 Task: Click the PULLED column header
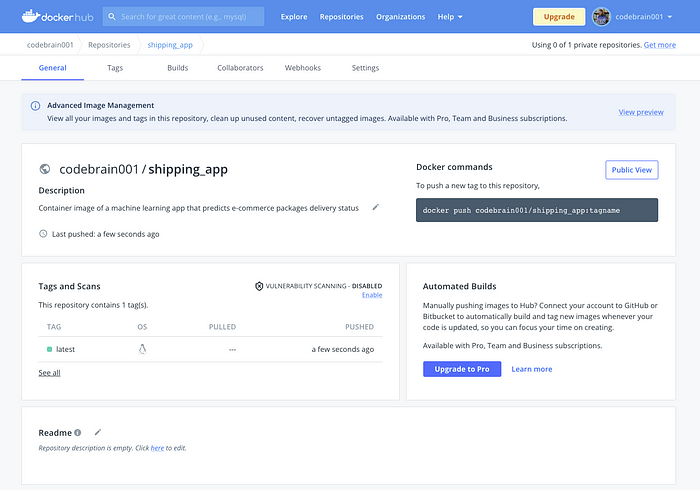[x=222, y=327]
